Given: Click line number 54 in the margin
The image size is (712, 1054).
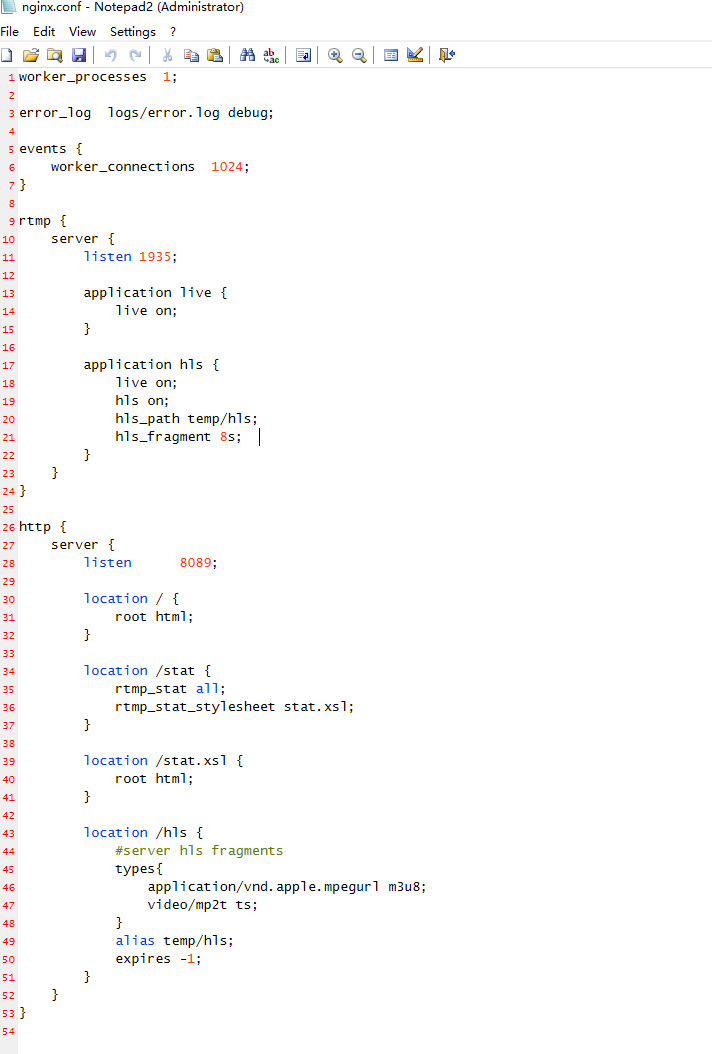Looking at the screenshot, I should 8,1031.
